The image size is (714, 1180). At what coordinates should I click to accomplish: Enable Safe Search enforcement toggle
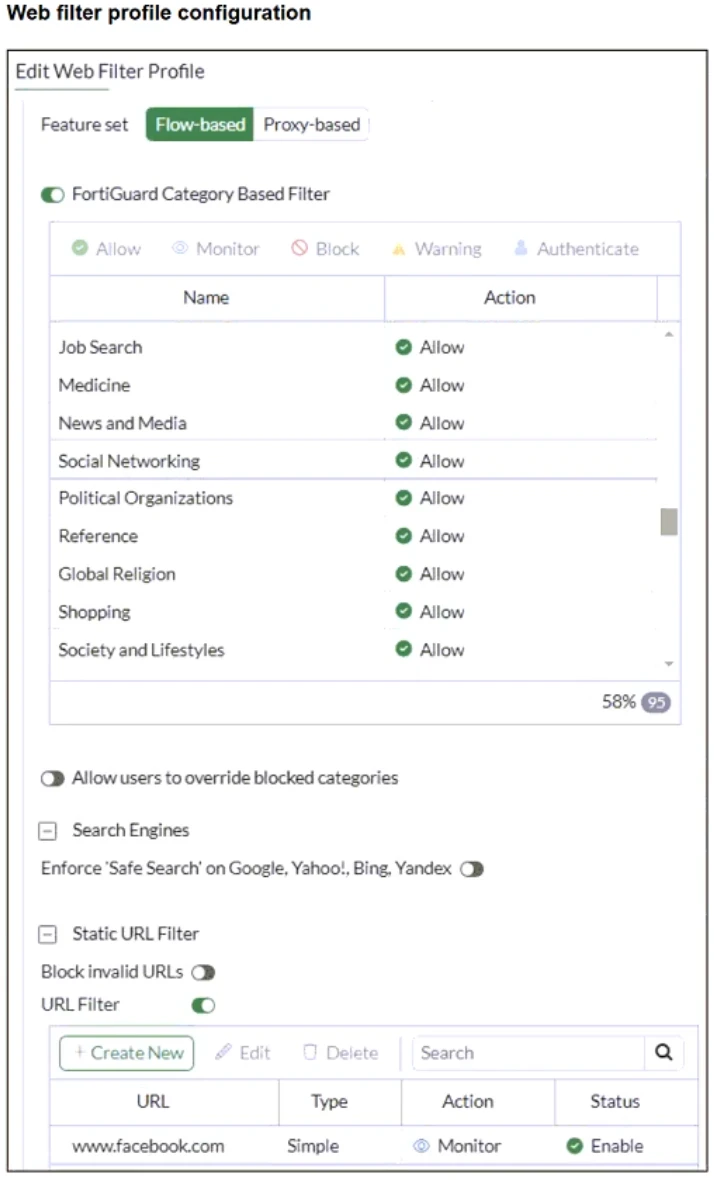(472, 869)
